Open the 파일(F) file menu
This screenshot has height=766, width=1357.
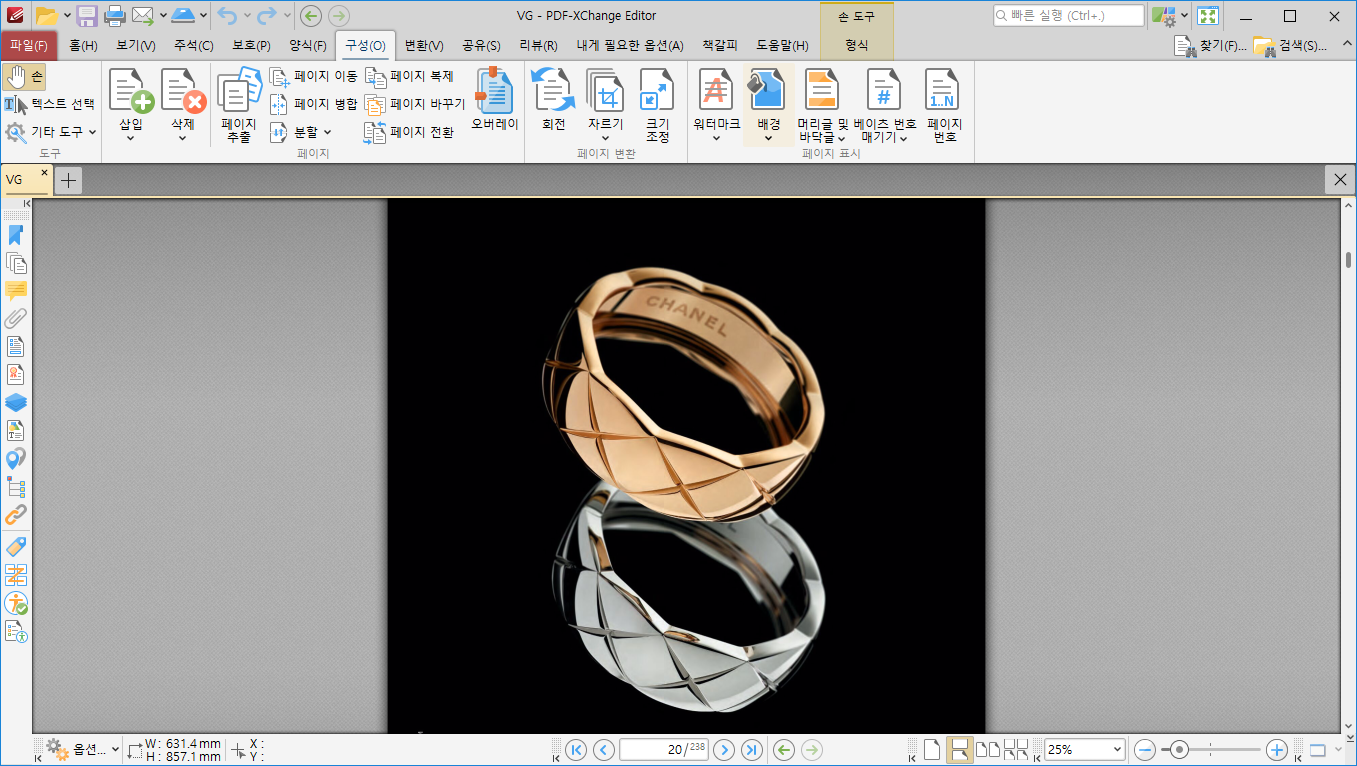29,45
